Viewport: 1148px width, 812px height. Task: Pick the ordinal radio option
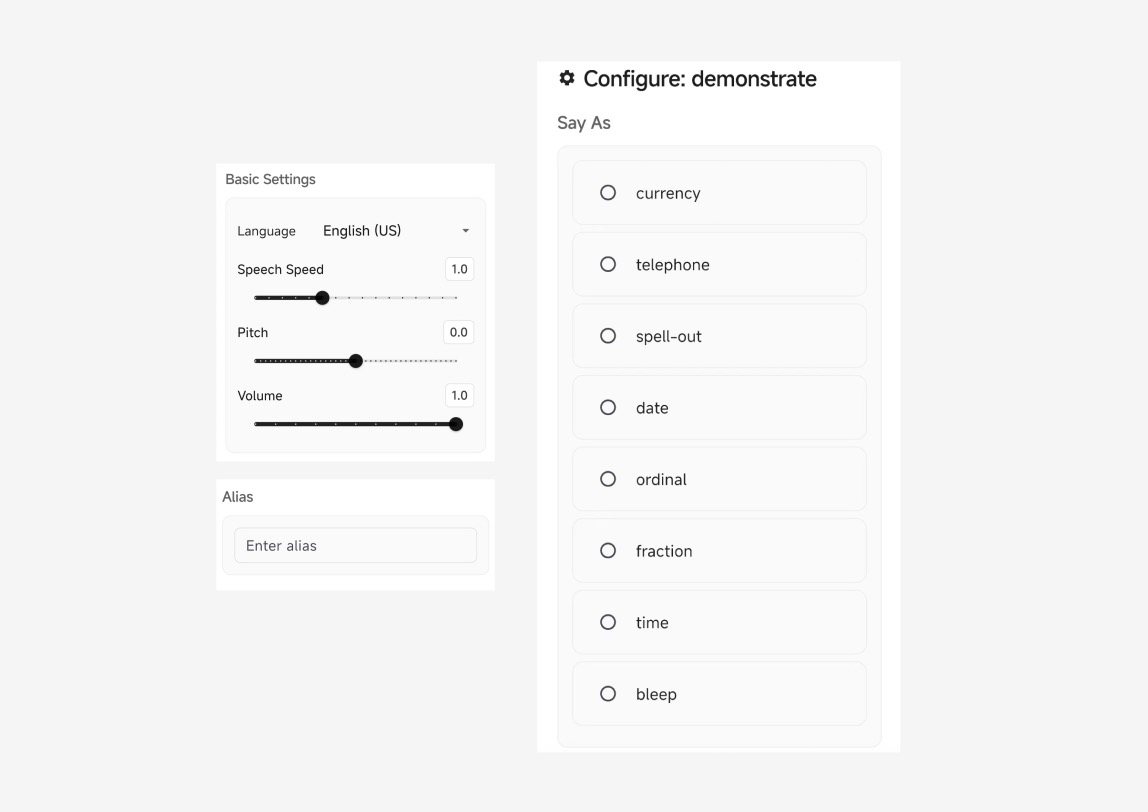click(608, 479)
